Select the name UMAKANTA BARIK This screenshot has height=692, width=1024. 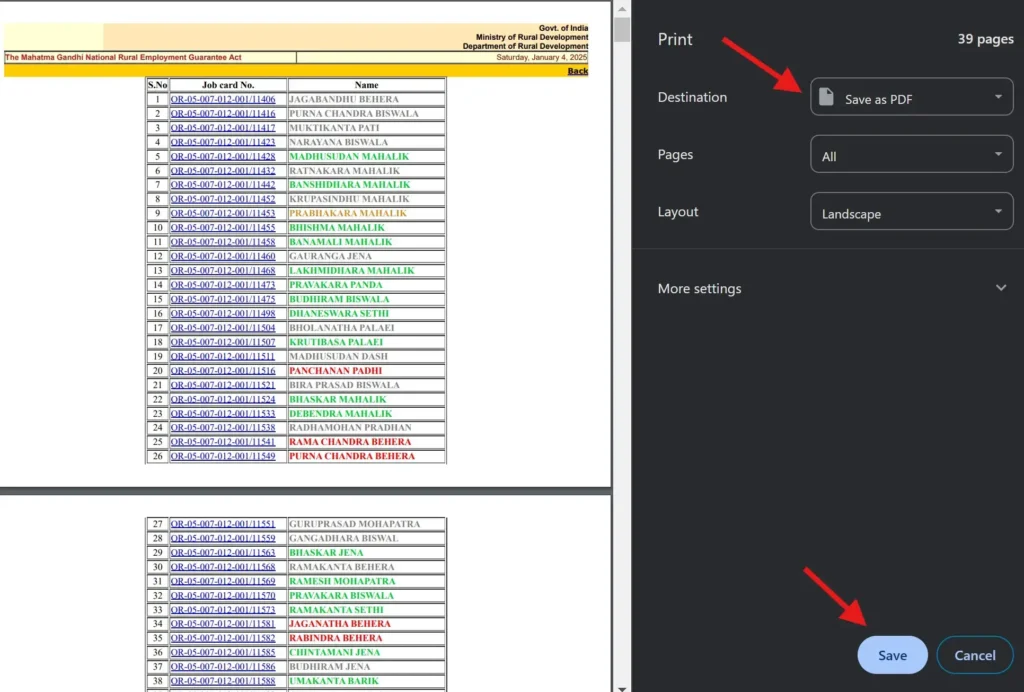click(334, 682)
